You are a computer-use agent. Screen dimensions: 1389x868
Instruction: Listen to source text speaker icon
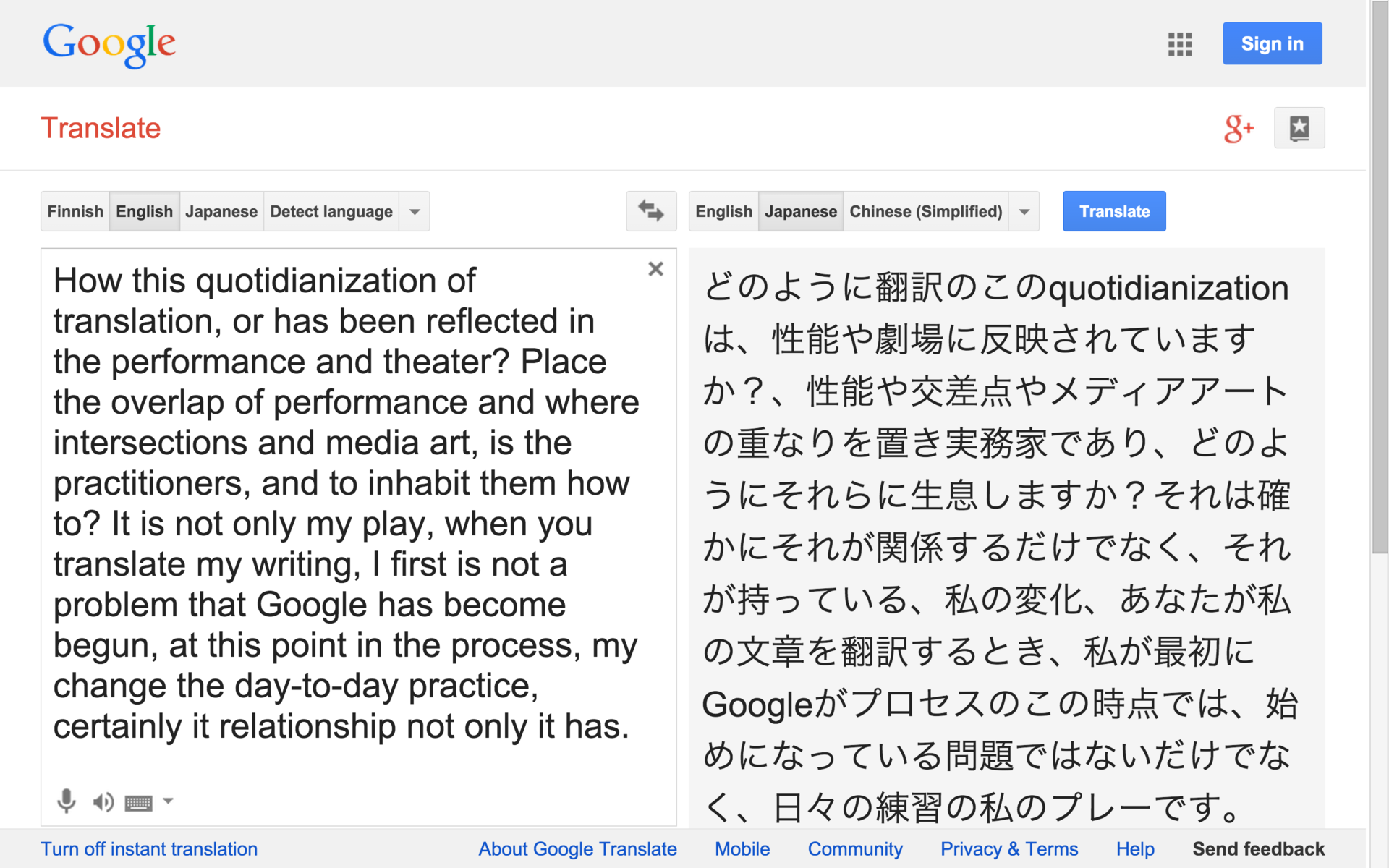103,801
